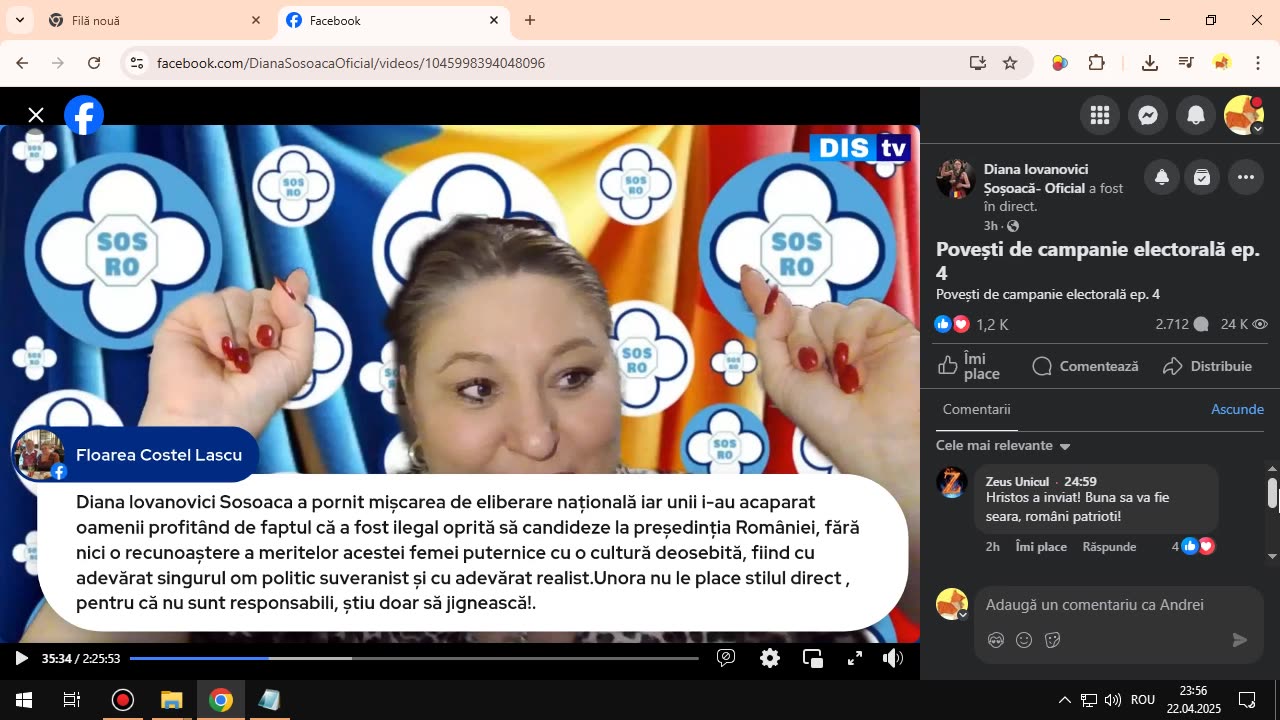Install app icon in address bar
The height and width of the screenshot is (720, 1280).
click(x=978, y=63)
